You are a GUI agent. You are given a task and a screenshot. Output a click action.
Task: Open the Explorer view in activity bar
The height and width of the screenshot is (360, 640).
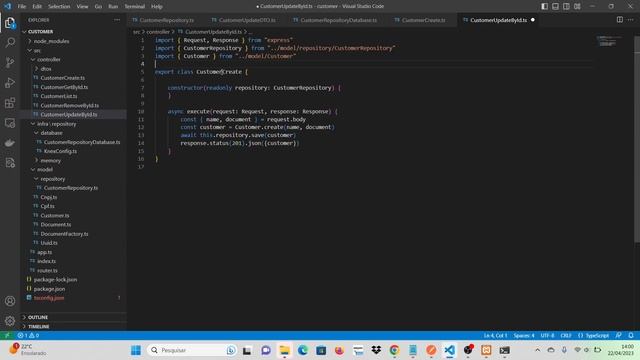[10, 23]
